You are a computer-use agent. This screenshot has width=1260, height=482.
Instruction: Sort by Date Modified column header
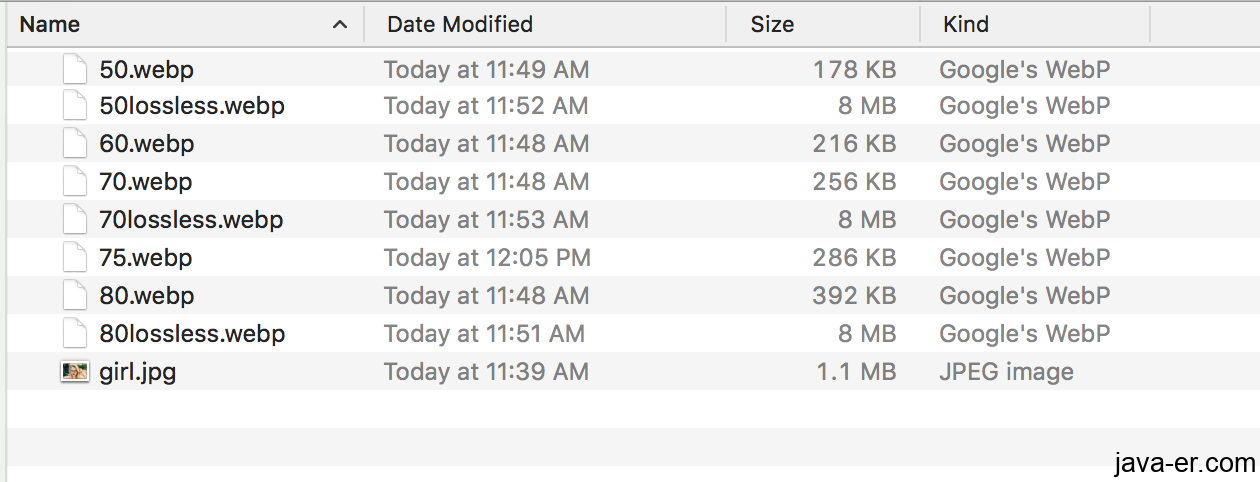click(x=460, y=24)
